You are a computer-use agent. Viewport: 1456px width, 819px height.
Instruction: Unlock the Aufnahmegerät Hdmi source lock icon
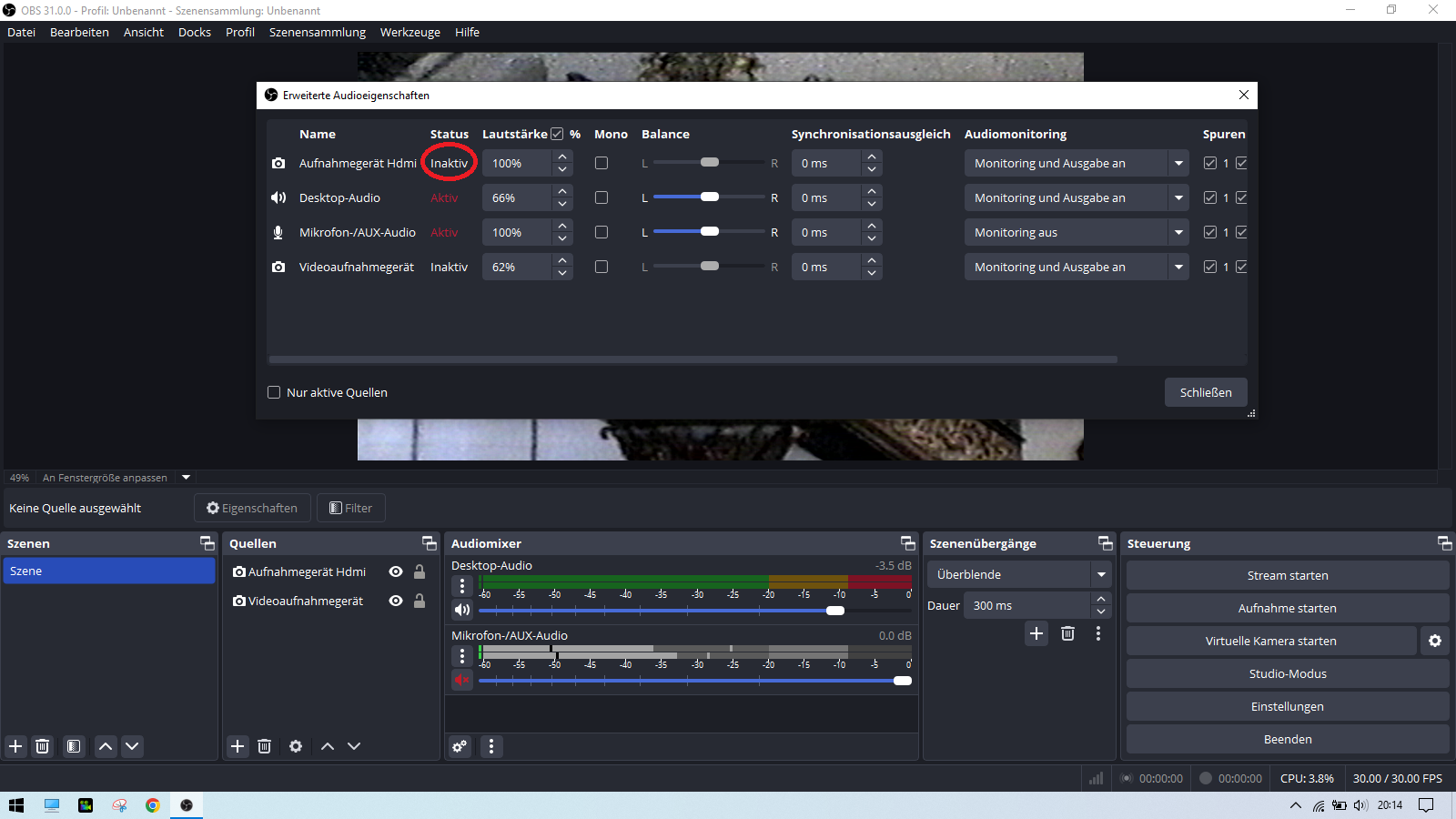(420, 571)
